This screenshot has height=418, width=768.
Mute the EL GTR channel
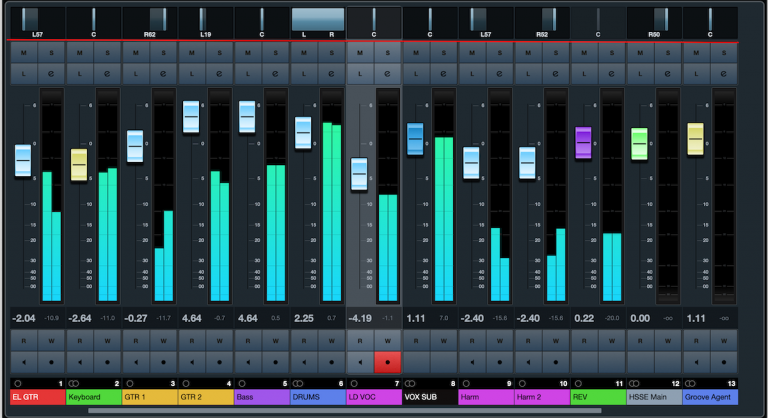coord(23,52)
